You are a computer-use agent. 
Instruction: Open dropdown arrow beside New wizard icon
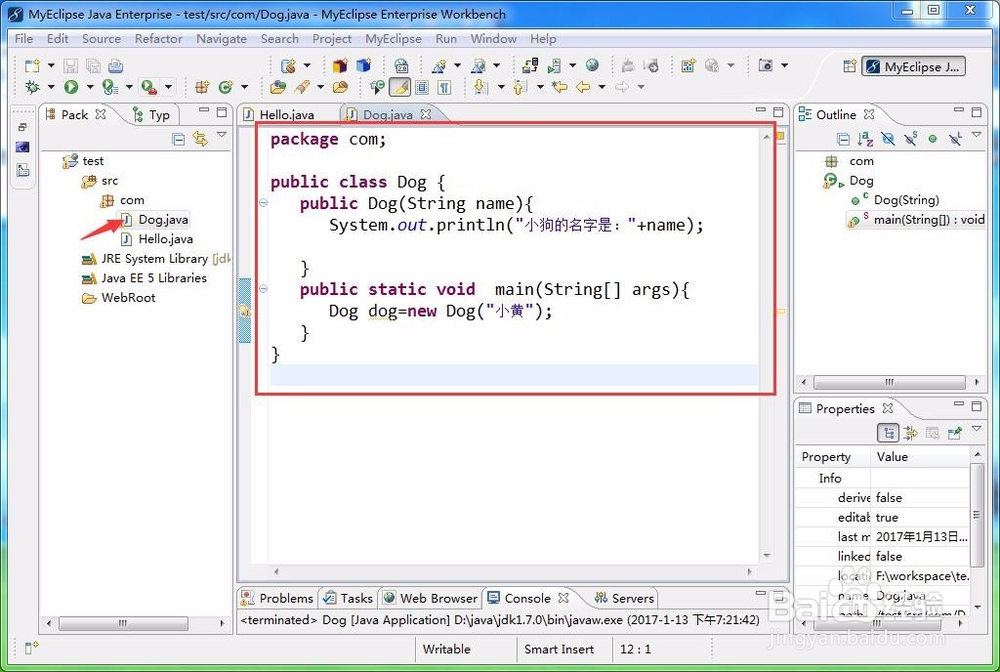(x=51, y=66)
